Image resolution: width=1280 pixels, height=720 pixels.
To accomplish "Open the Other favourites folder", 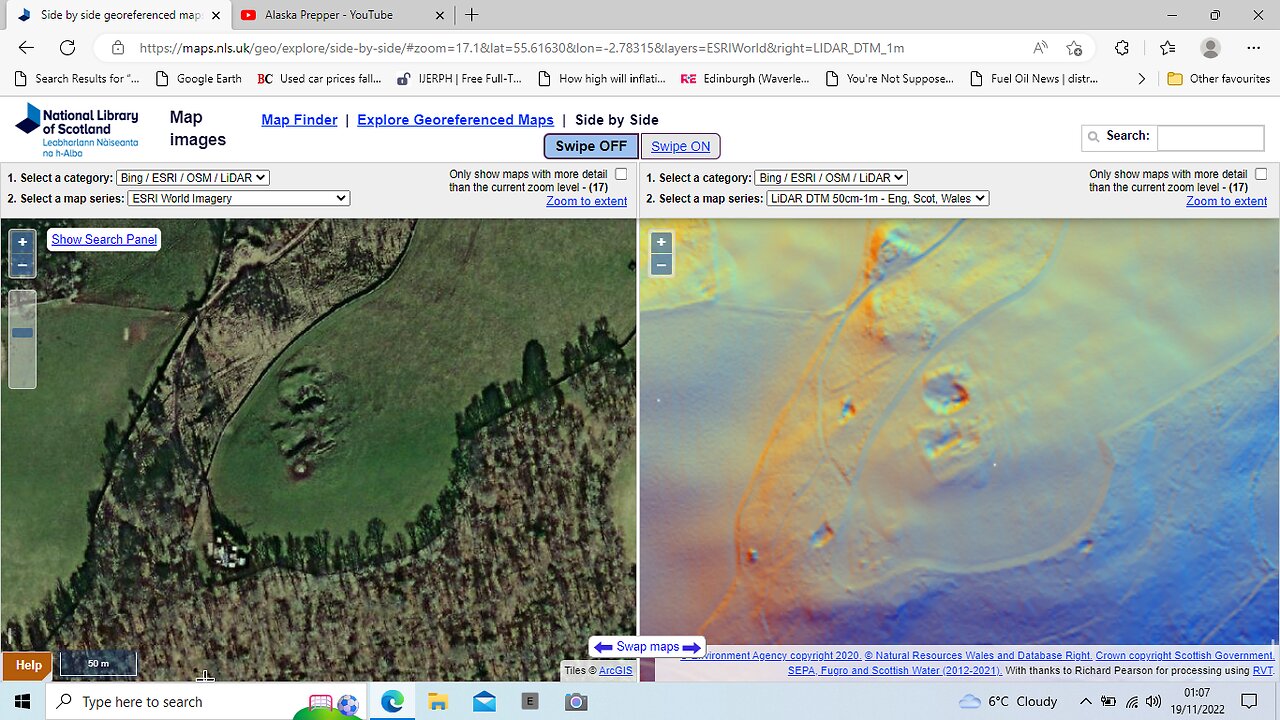I will click(x=1219, y=78).
